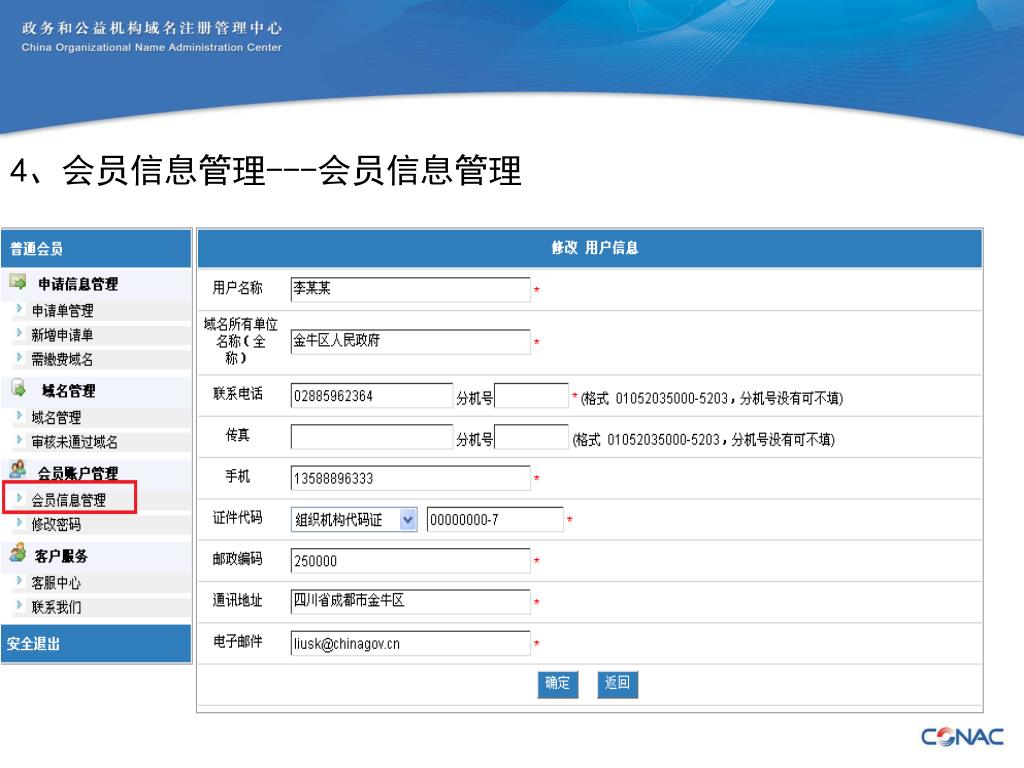Open the 审核未通过域名 menu entry
Screen dimensions: 1024x768
[x=74, y=442]
